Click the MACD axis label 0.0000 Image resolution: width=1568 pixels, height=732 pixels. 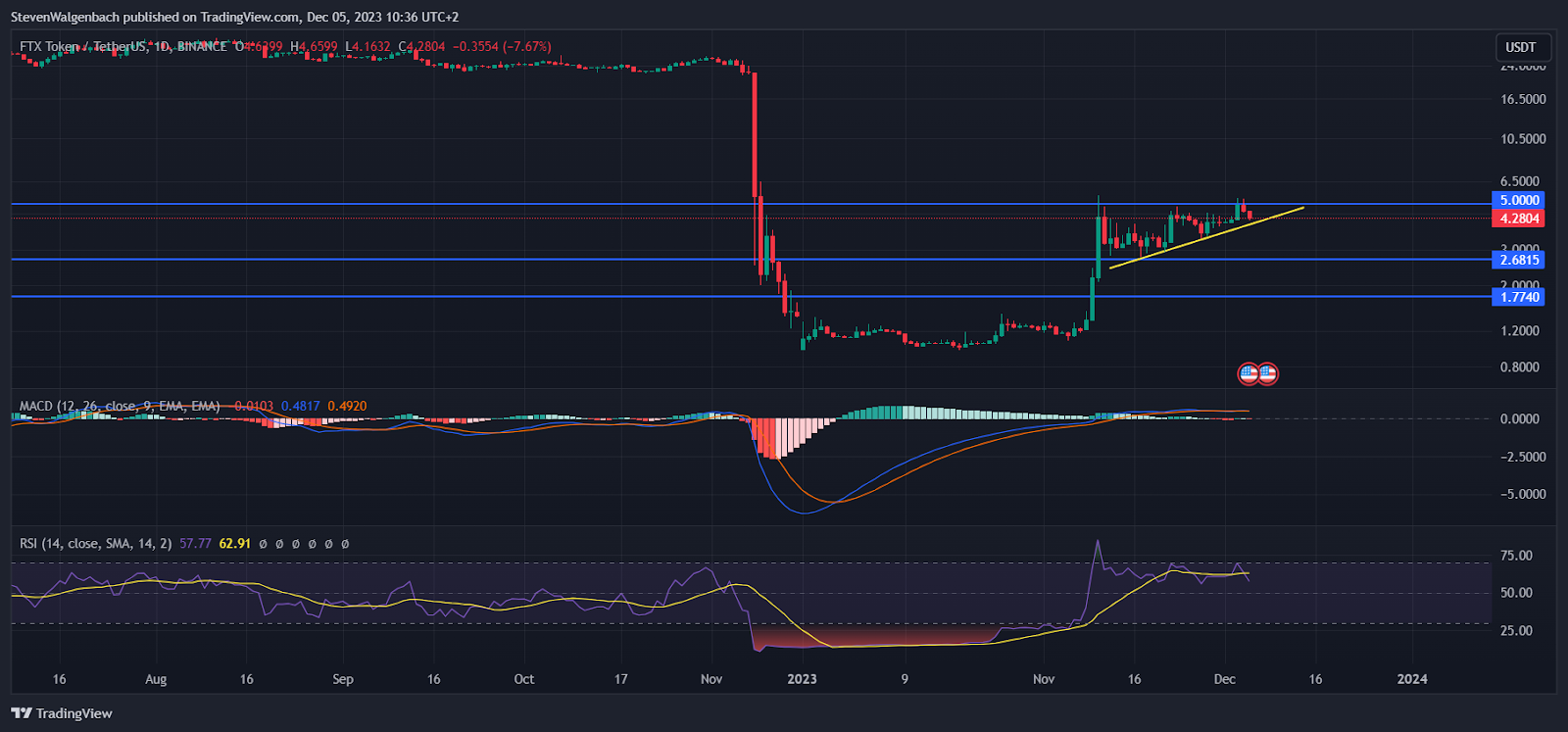pyautogui.click(x=1519, y=418)
